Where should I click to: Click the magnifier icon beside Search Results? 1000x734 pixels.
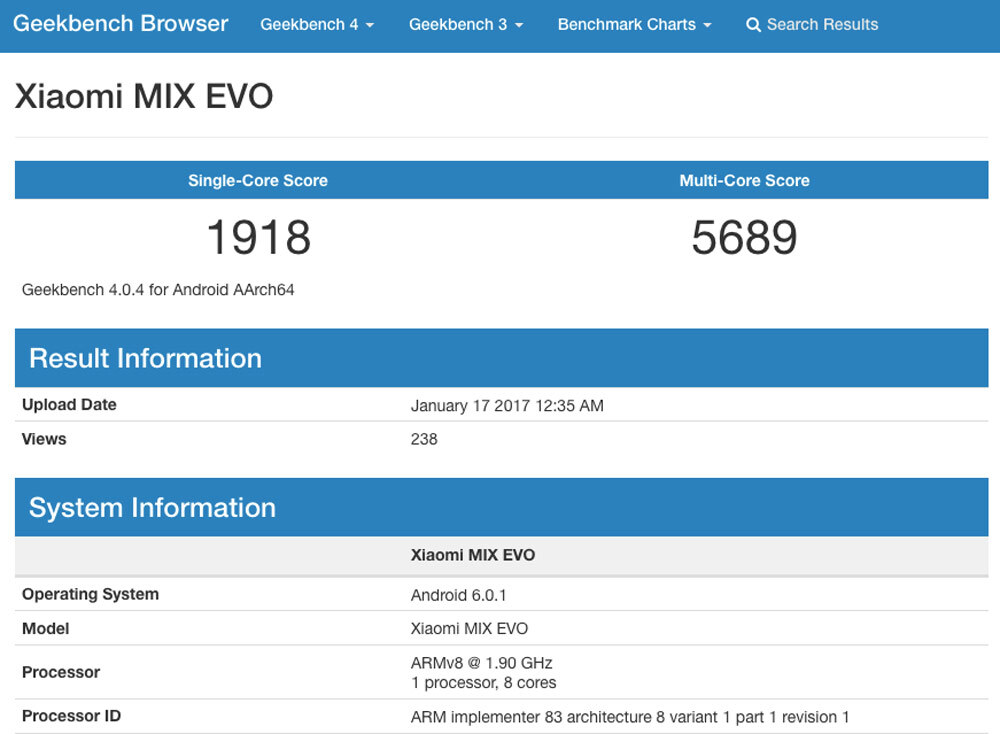(x=753, y=25)
